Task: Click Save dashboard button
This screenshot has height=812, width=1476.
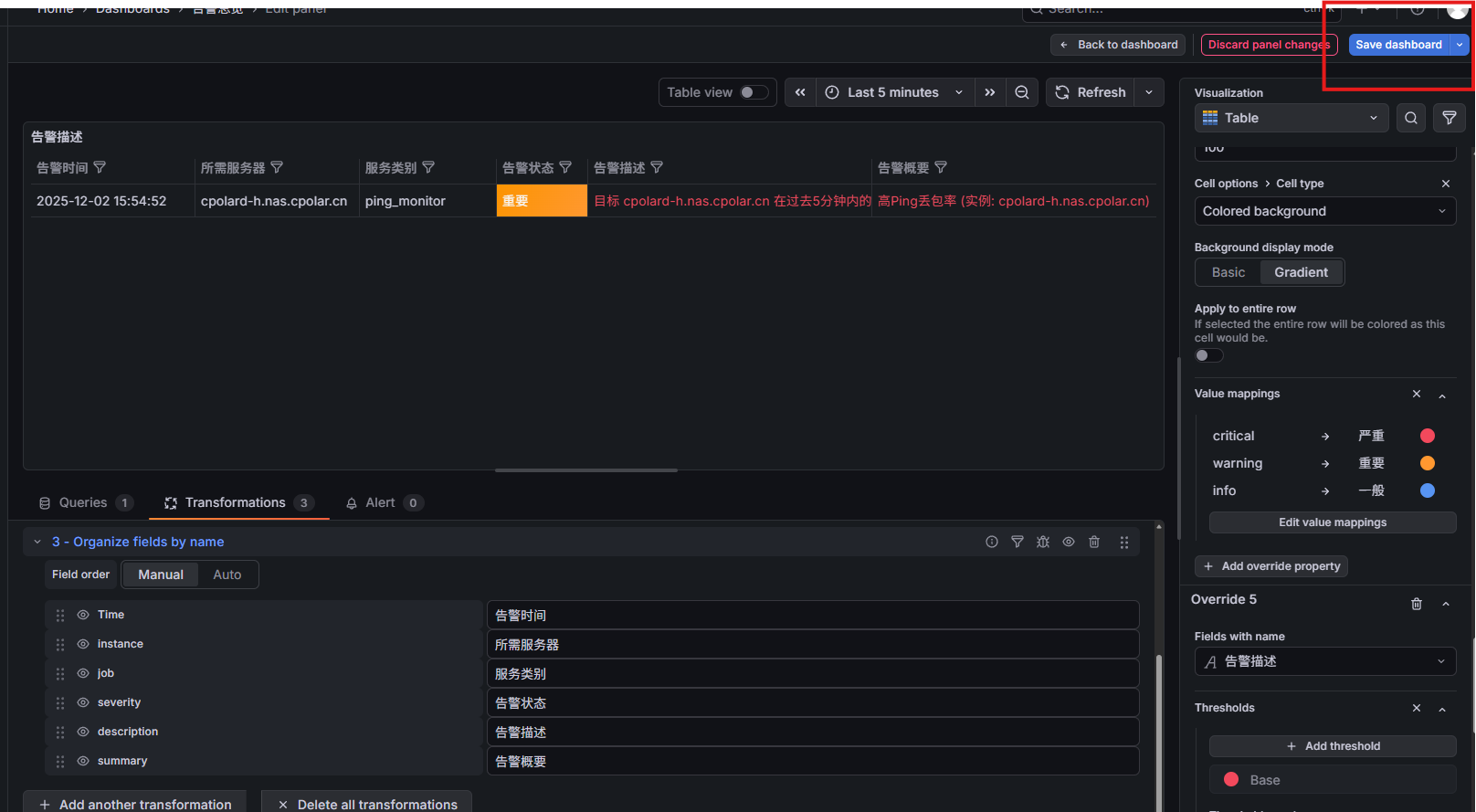Action: tap(1398, 45)
